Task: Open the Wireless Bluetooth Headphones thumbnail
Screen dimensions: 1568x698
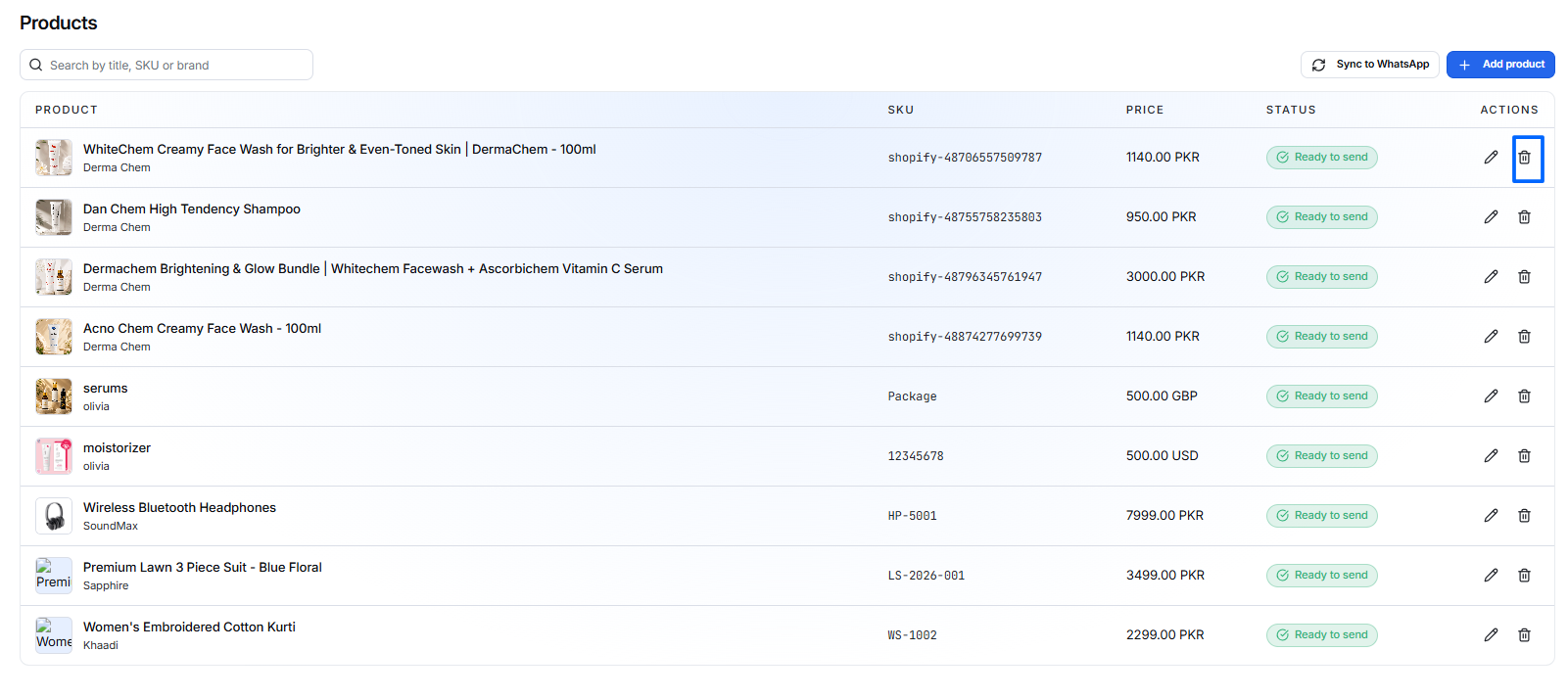Action: [54, 516]
